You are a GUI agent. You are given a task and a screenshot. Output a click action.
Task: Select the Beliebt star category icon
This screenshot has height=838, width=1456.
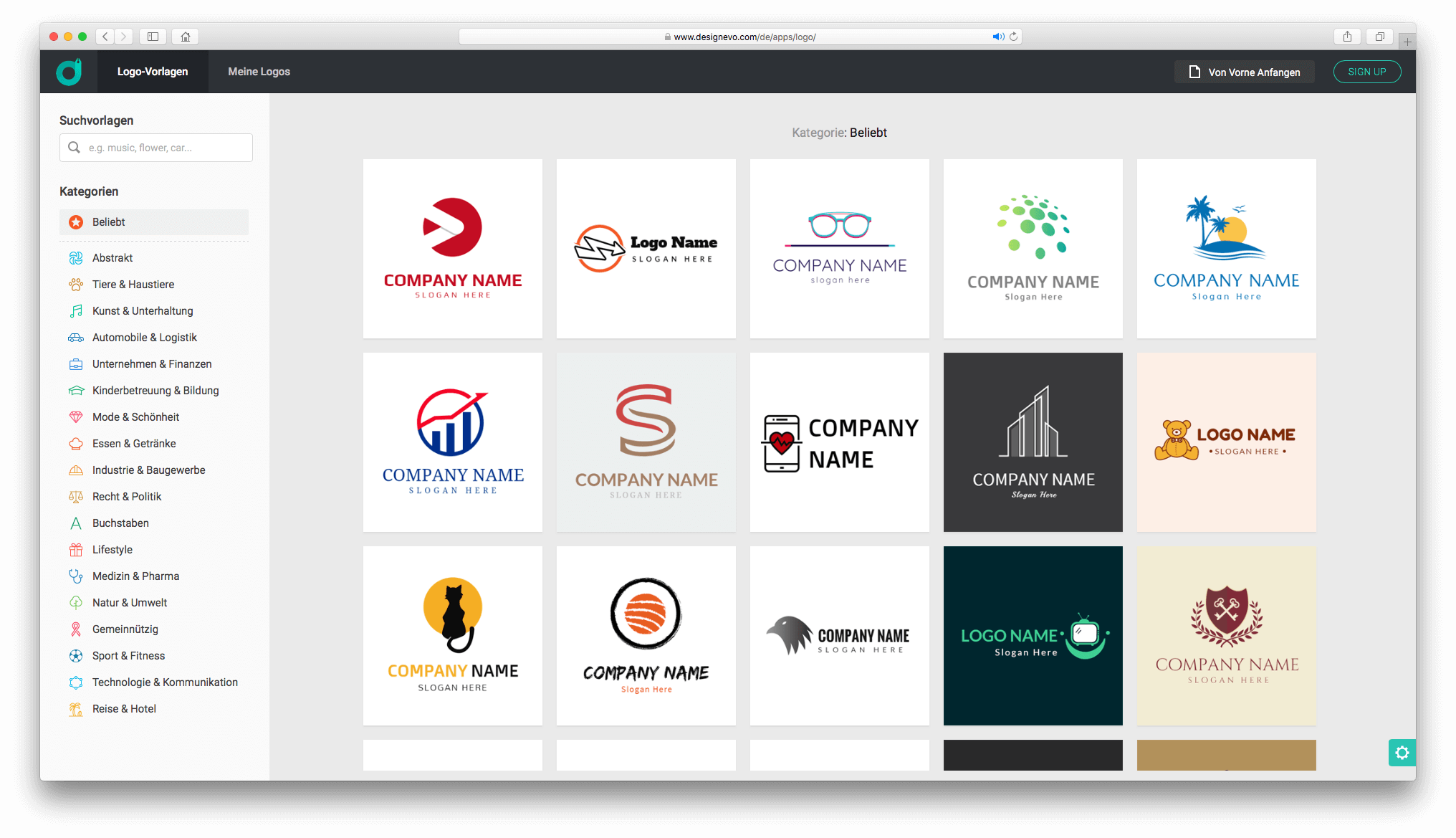pos(75,222)
